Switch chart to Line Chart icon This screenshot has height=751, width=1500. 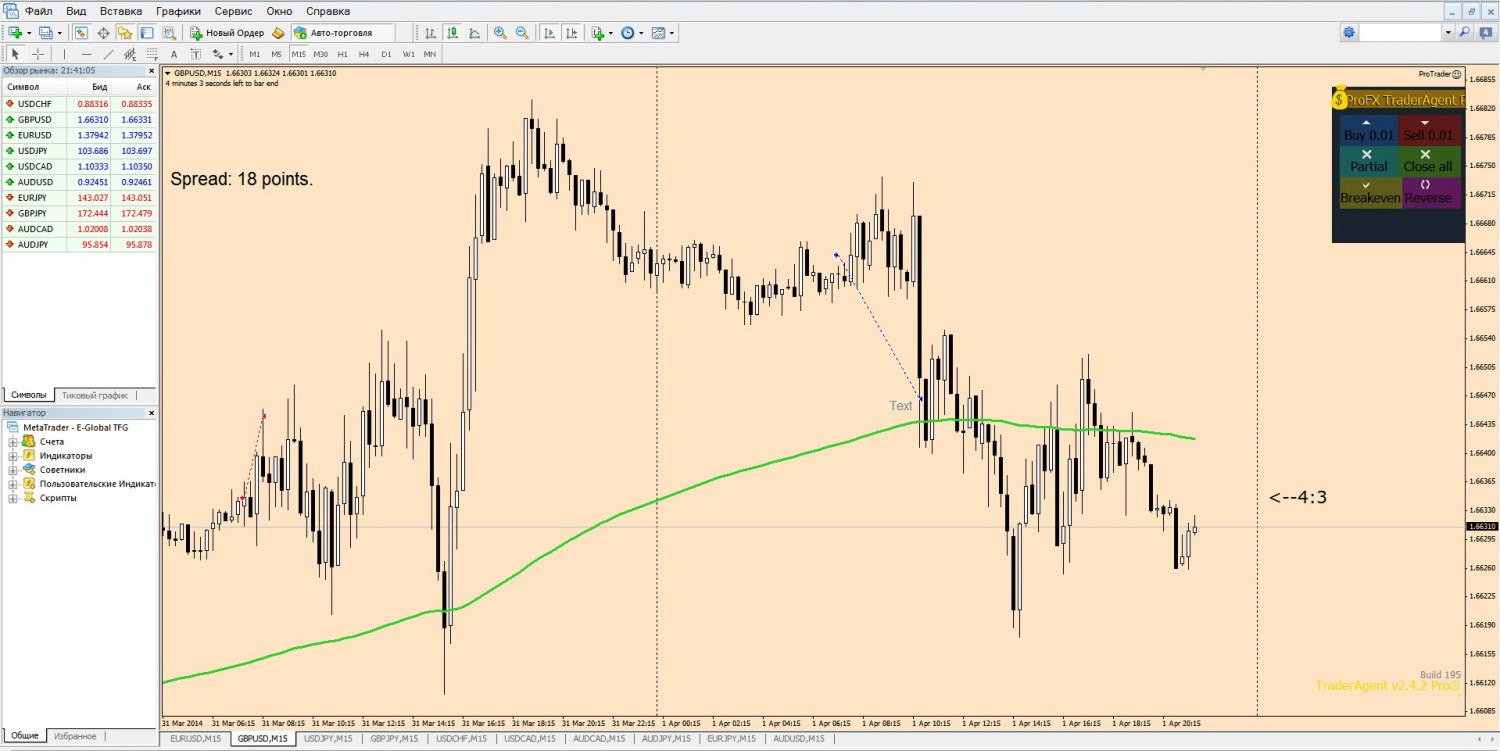[x=474, y=33]
